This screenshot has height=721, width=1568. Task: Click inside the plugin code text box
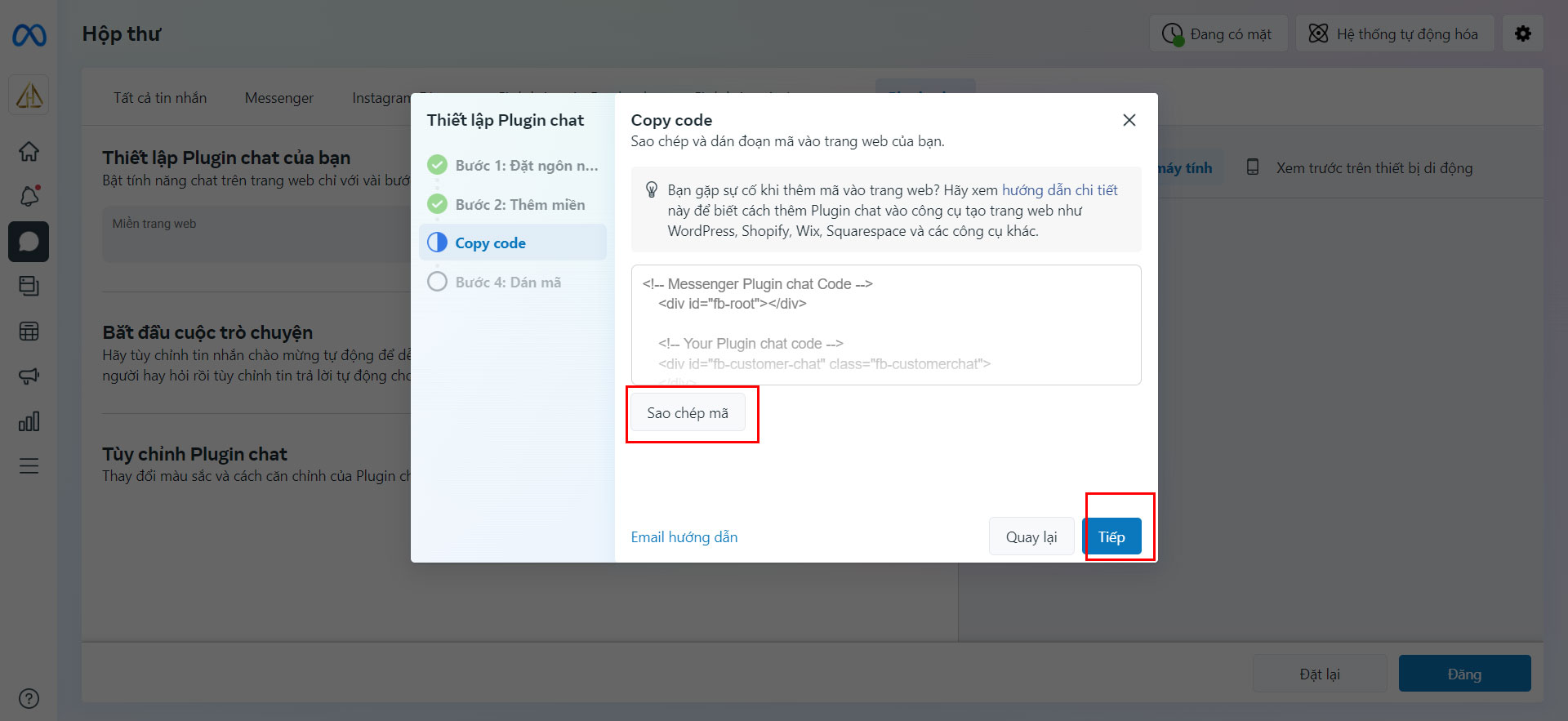[x=885, y=324]
